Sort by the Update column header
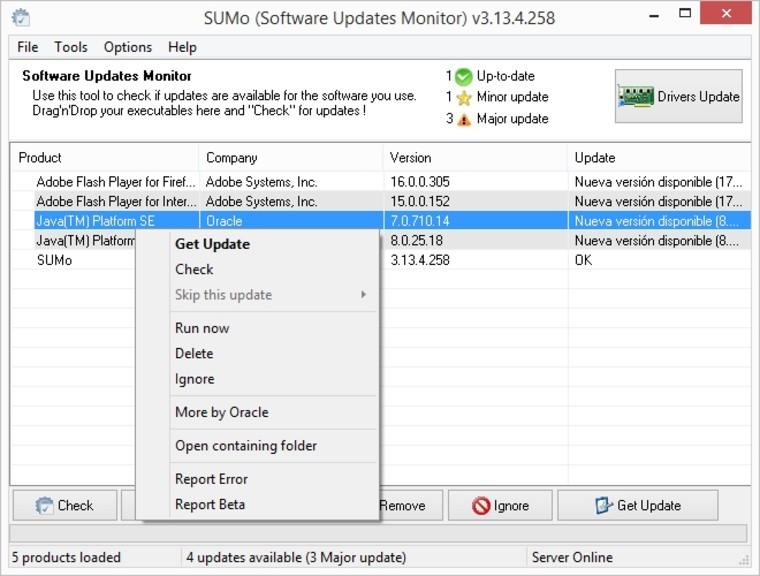Screen dimensions: 760x576 pyautogui.click(x=659, y=158)
